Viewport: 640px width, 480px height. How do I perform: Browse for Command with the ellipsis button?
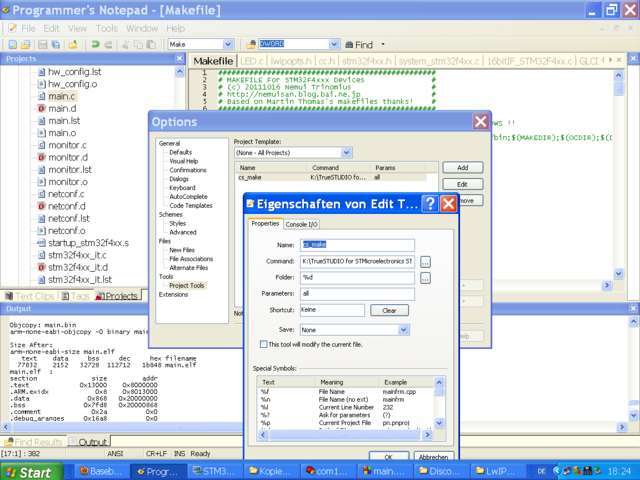coord(425,262)
